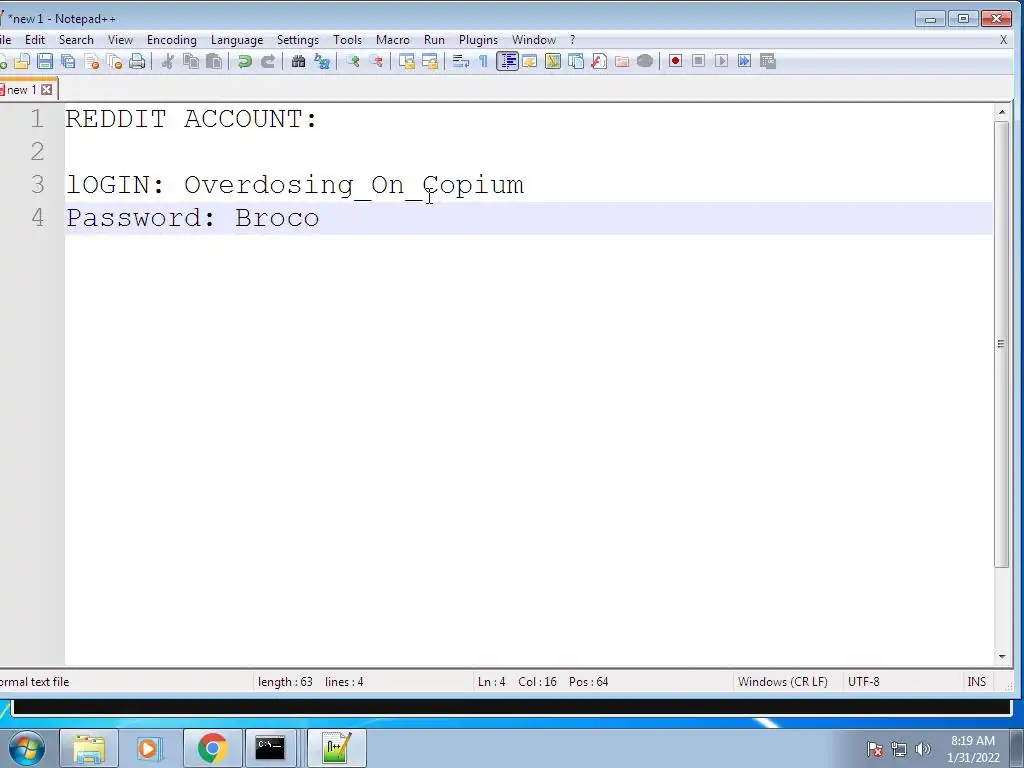The image size is (1024, 768).
Task: Click the Zoom In icon
Action: tap(353, 61)
